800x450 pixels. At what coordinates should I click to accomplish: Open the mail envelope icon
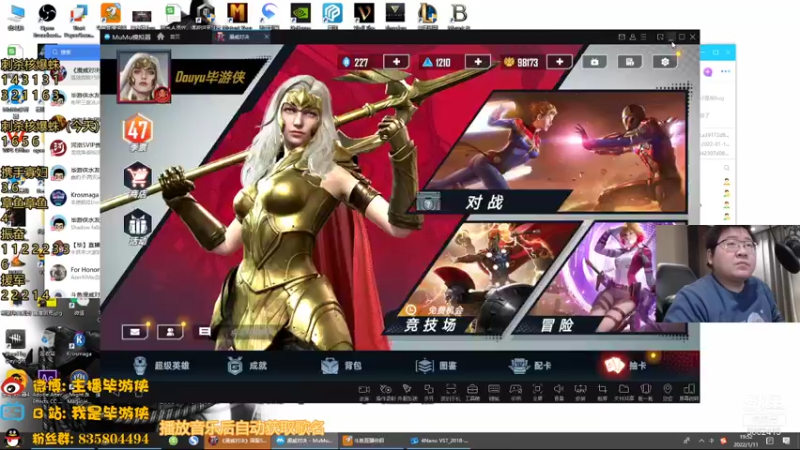click(x=135, y=332)
